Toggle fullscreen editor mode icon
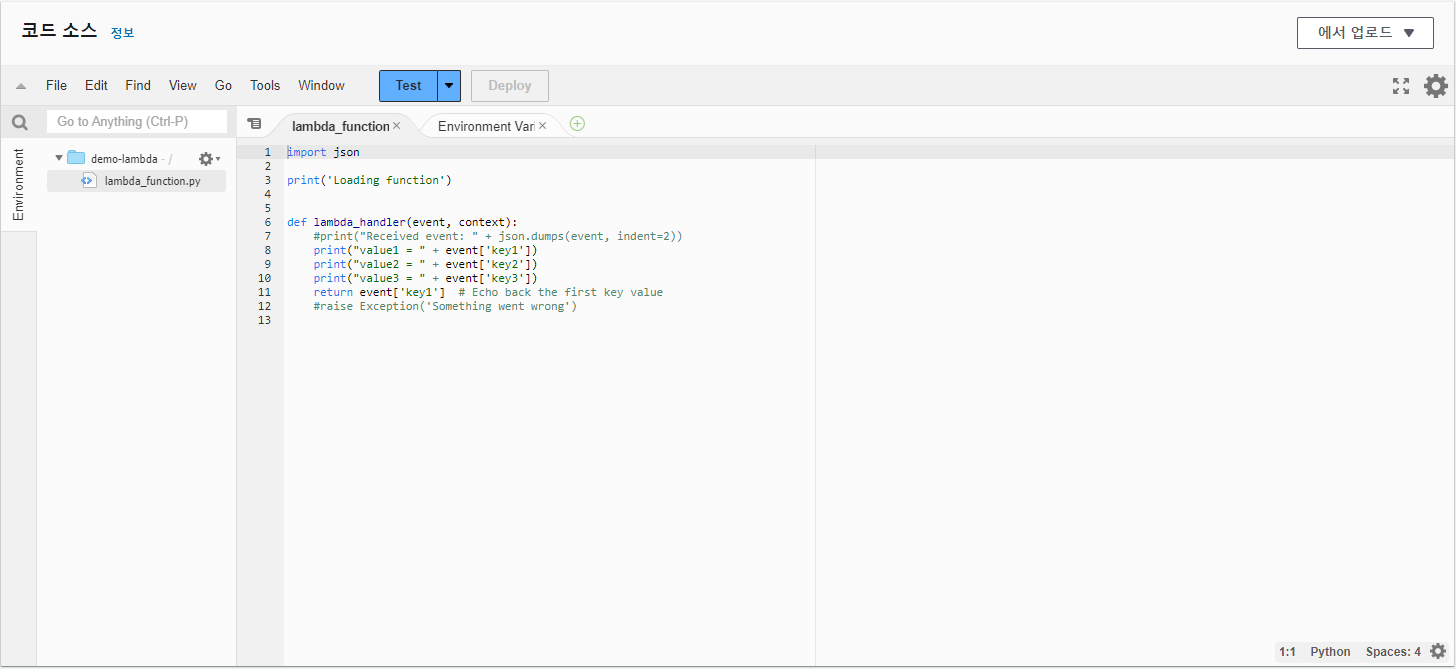Screen dimensions: 1456x669 (1401, 86)
